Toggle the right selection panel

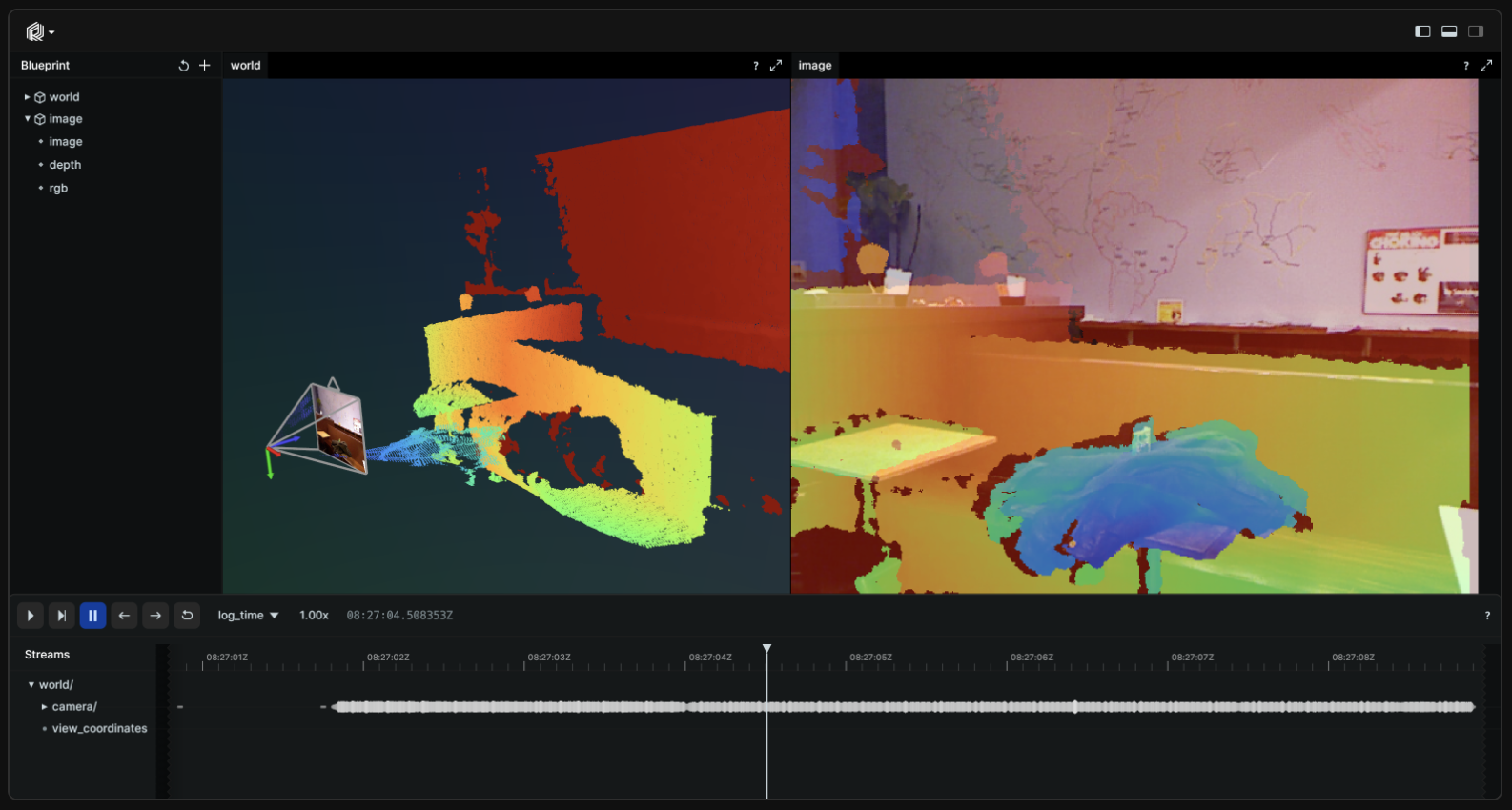(x=1476, y=31)
